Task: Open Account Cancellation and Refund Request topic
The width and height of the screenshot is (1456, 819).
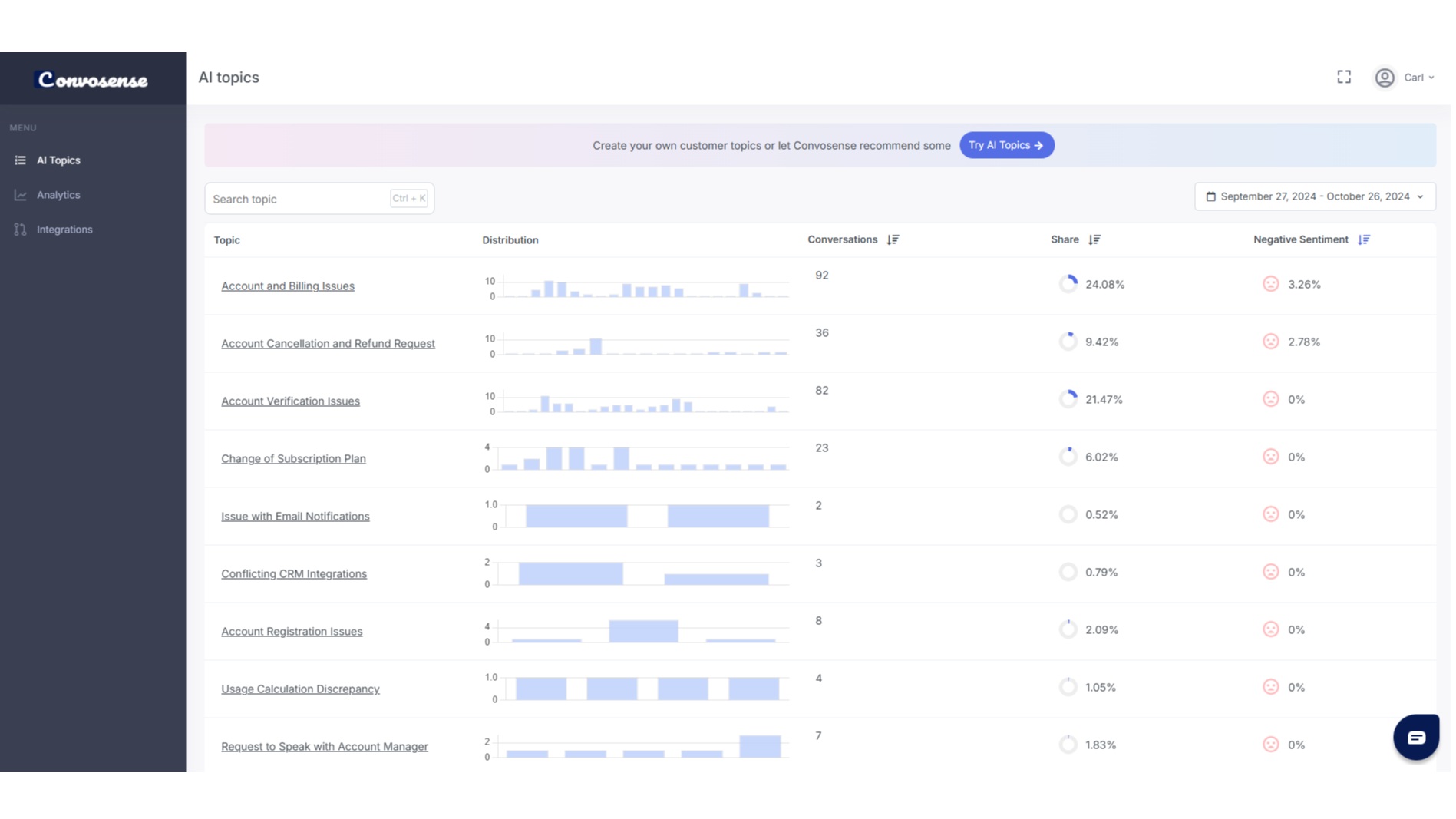Action: pyautogui.click(x=328, y=343)
